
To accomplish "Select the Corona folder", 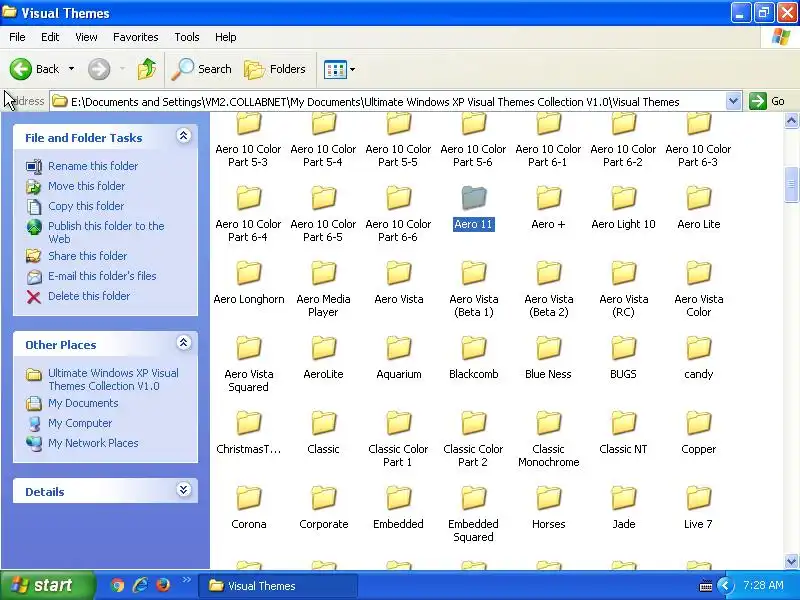I will tap(248, 509).
